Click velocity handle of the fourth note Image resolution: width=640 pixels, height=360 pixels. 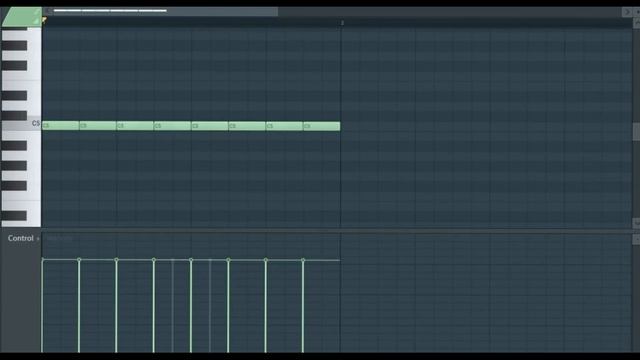pos(154,260)
